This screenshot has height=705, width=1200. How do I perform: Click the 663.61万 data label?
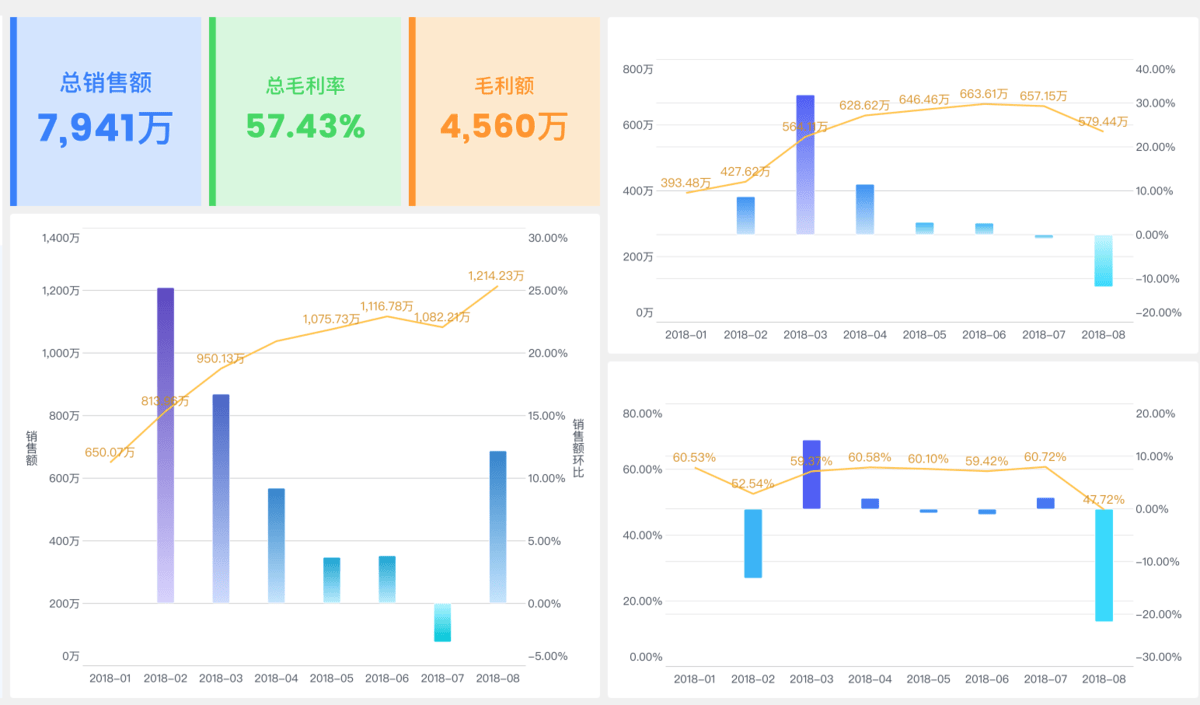(984, 93)
